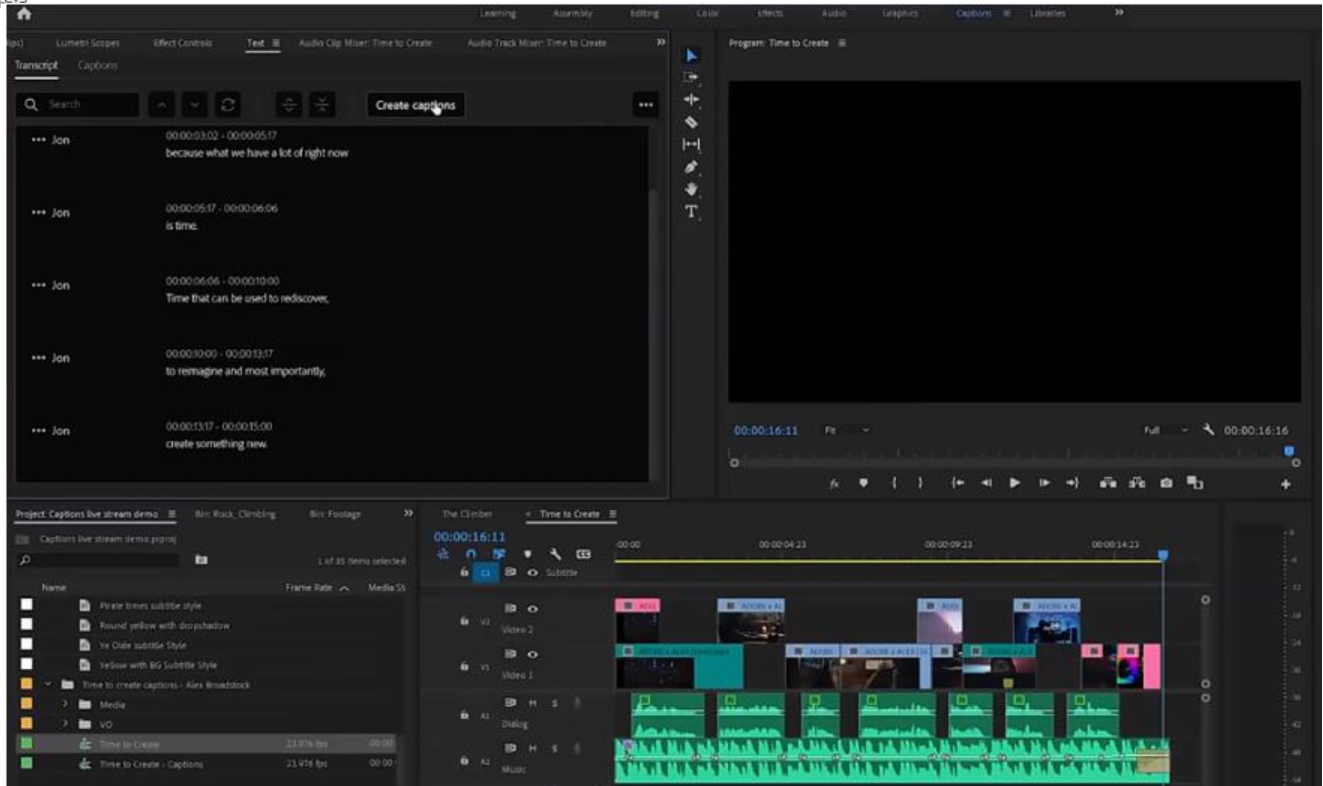Play the Program monitor
The width and height of the screenshot is (1323, 786).
[1015, 483]
